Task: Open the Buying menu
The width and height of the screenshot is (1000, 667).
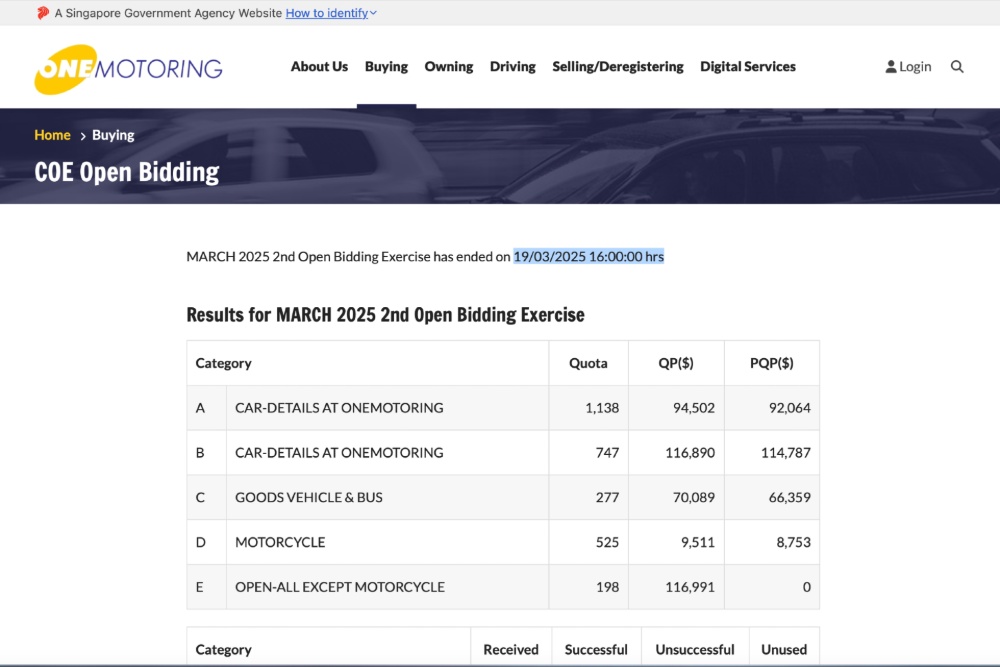Action: pos(386,67)
